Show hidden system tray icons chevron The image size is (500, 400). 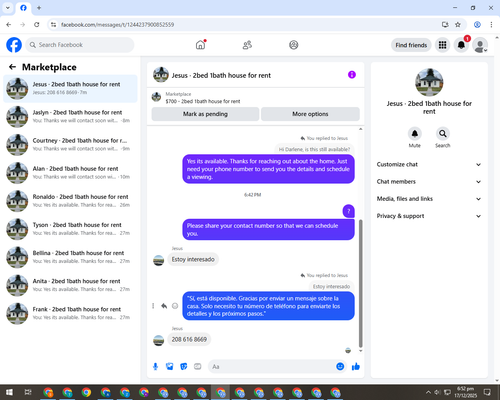(428, 392)
